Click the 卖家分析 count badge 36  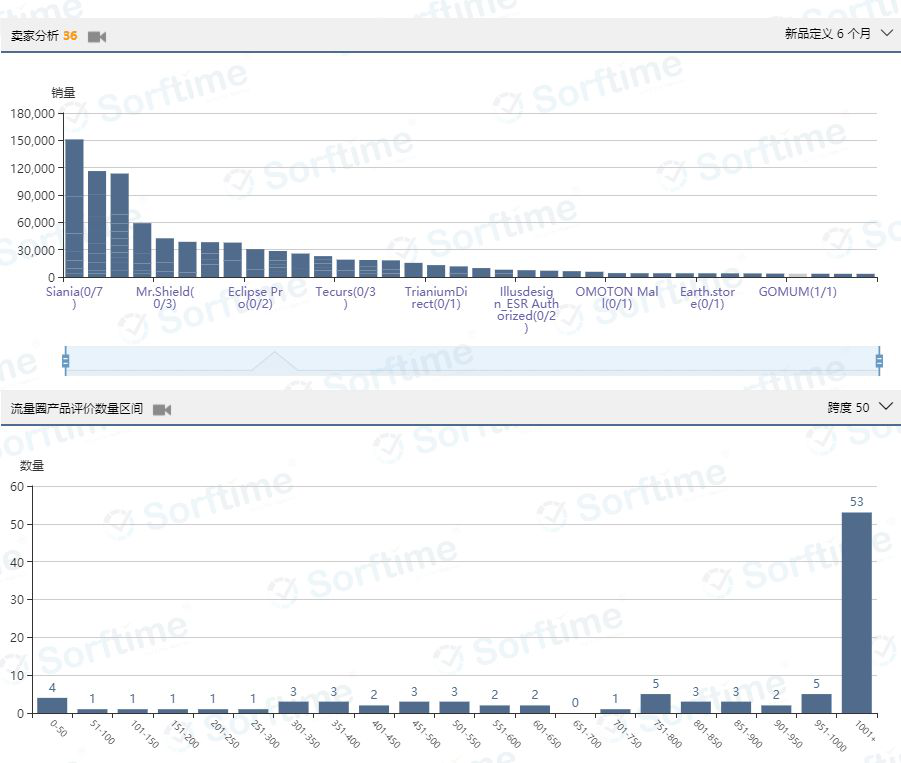click(x=70, y=36)
